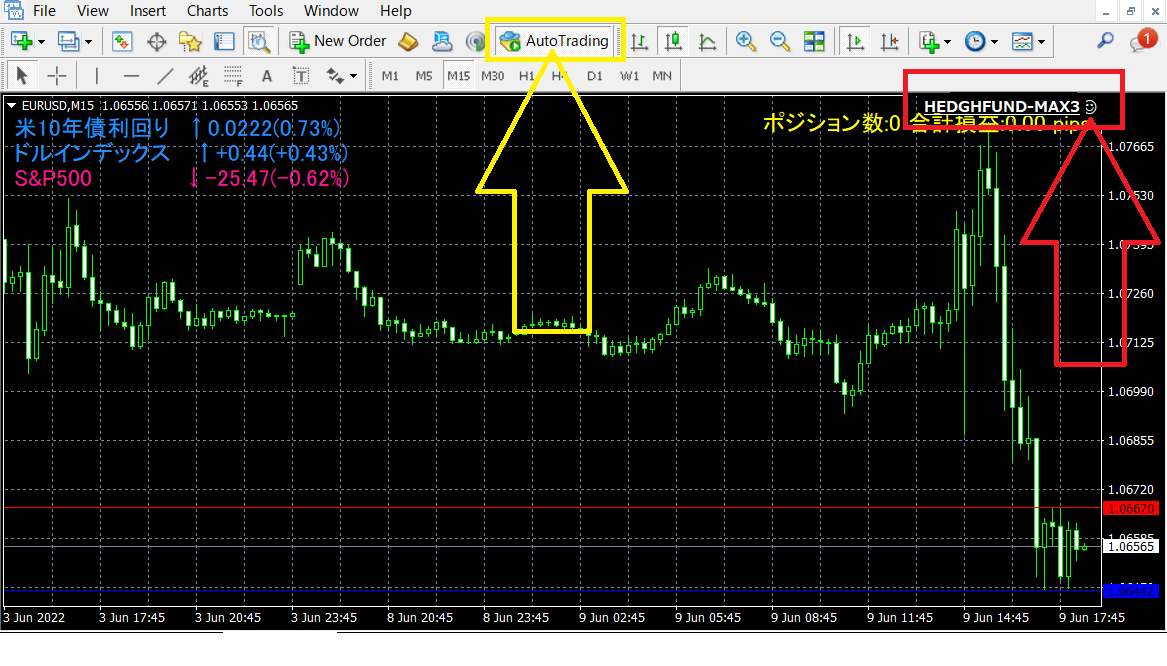Open the Profiles toolbar icon
1167x666 pixels.
pyautogui.click(x=68, y=41)
